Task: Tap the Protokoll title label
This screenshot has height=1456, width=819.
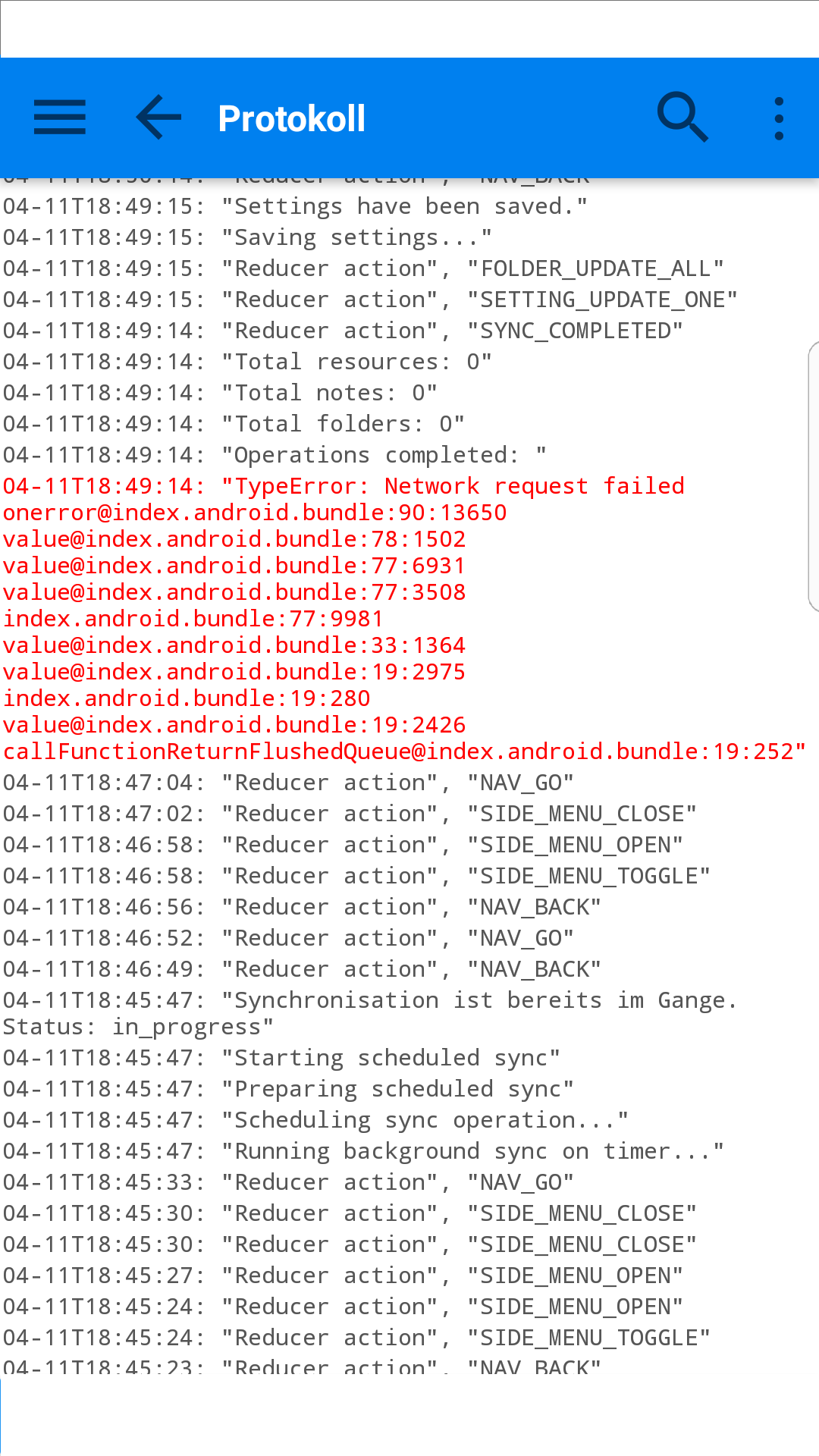Action: [292, 118]
